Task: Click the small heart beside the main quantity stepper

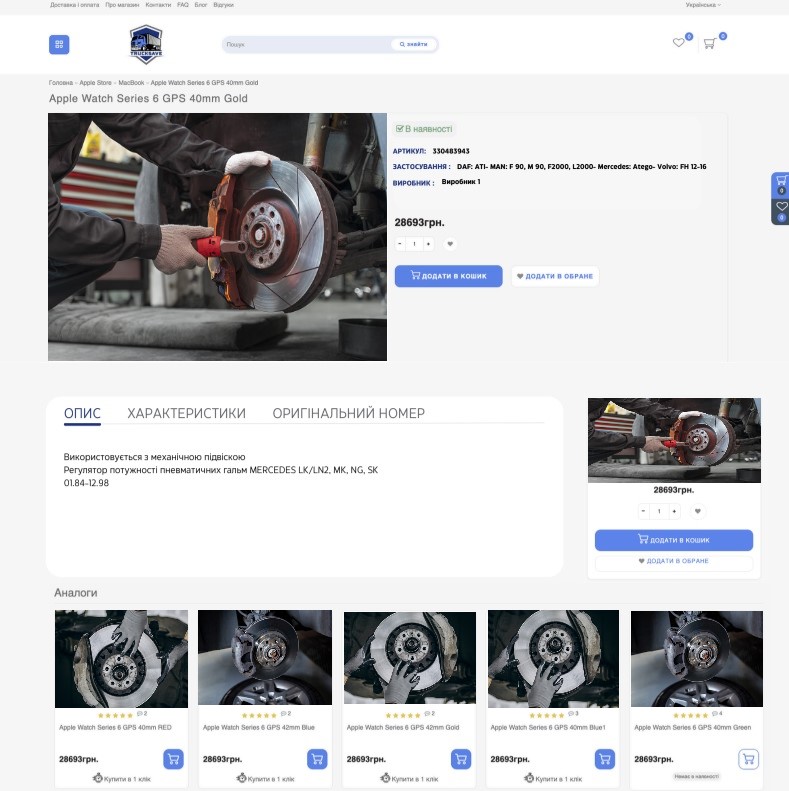Action: point(450,244)
